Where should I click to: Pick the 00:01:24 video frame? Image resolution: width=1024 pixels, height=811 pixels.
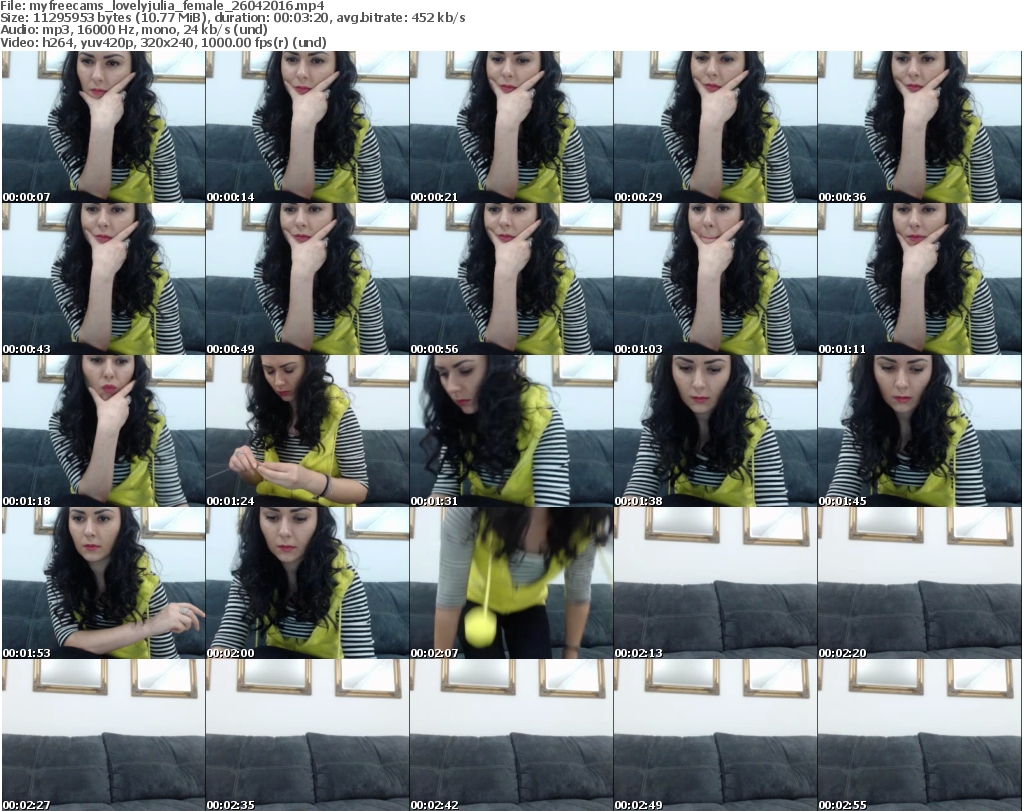(308, 431)
